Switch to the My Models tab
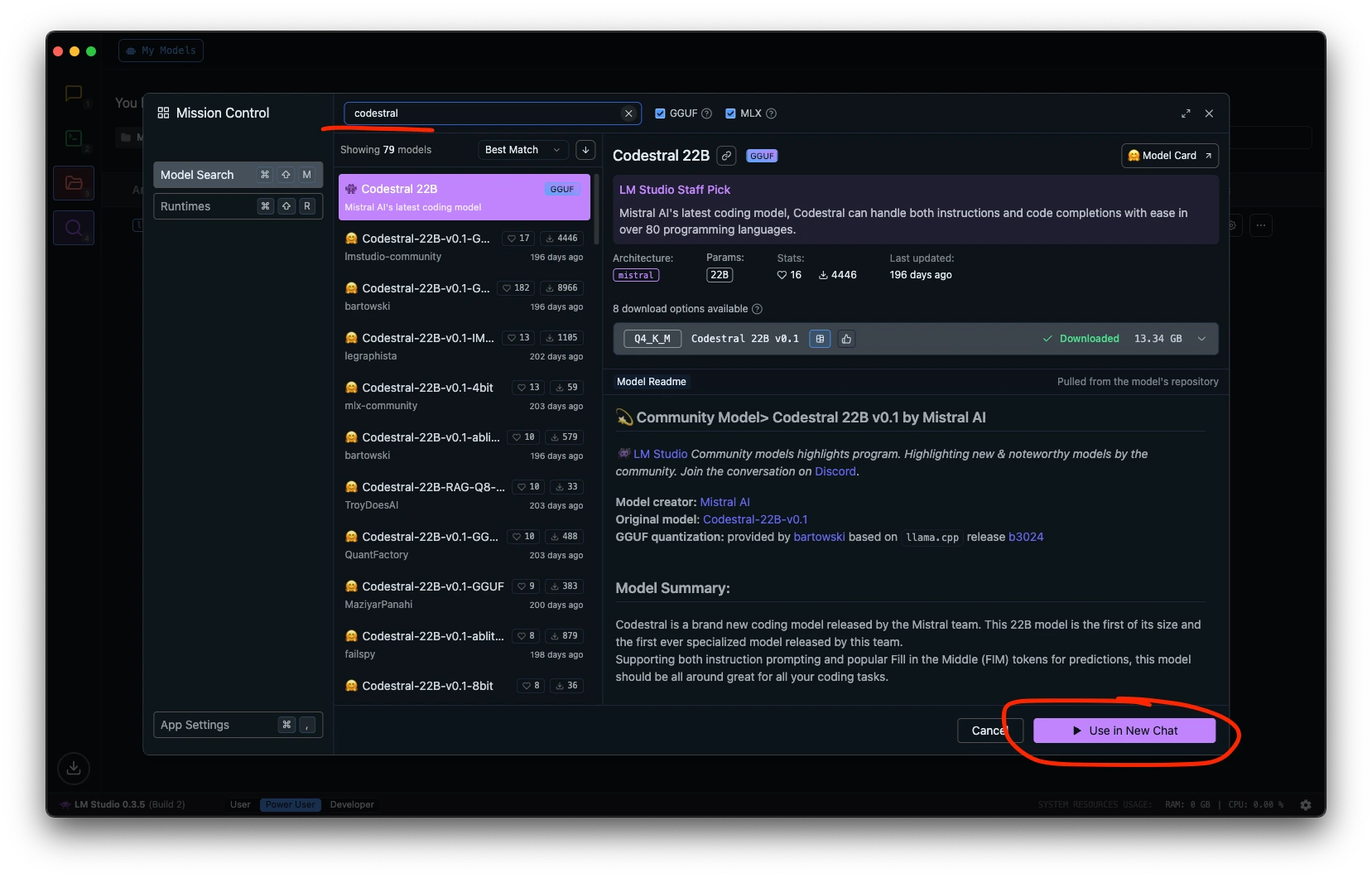The width and height of the screenshot is (1372, 878). [161, 51]
